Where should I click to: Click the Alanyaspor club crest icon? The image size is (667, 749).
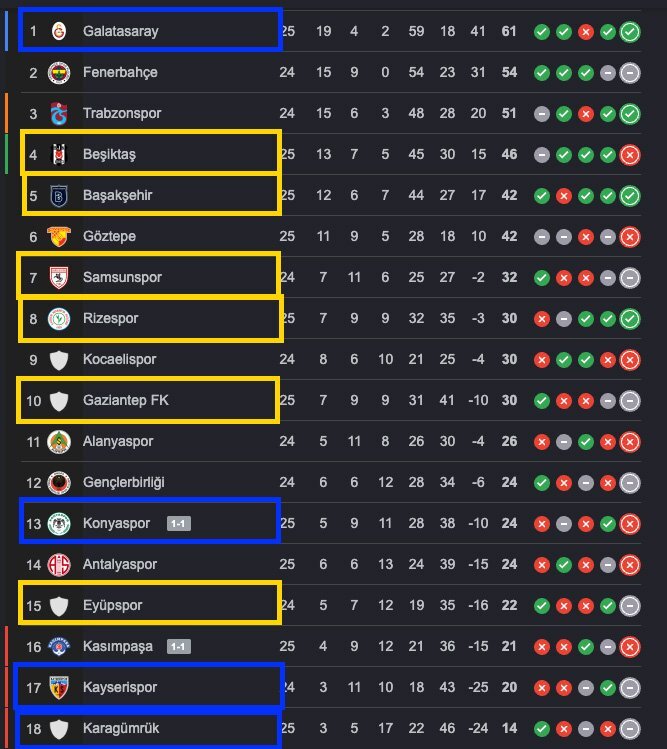[60, 441]
